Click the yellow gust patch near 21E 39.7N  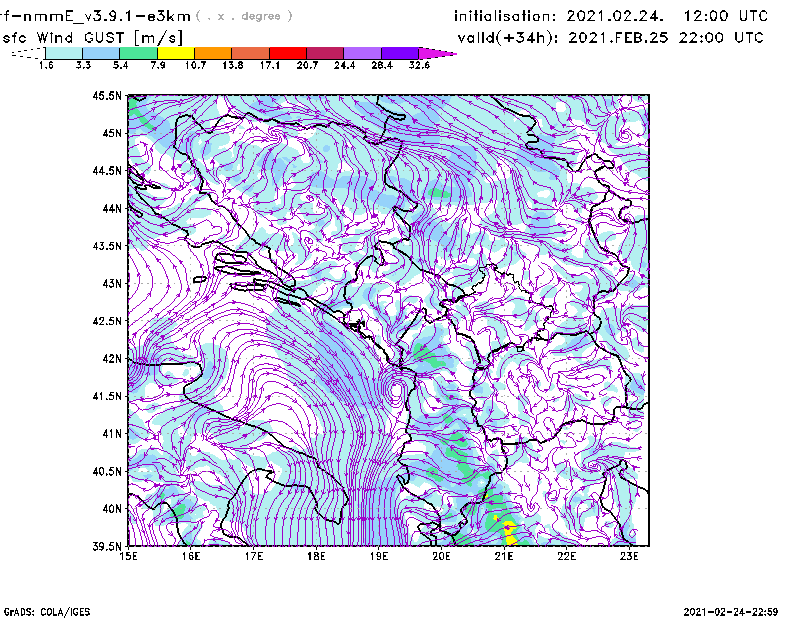(510, 532)
